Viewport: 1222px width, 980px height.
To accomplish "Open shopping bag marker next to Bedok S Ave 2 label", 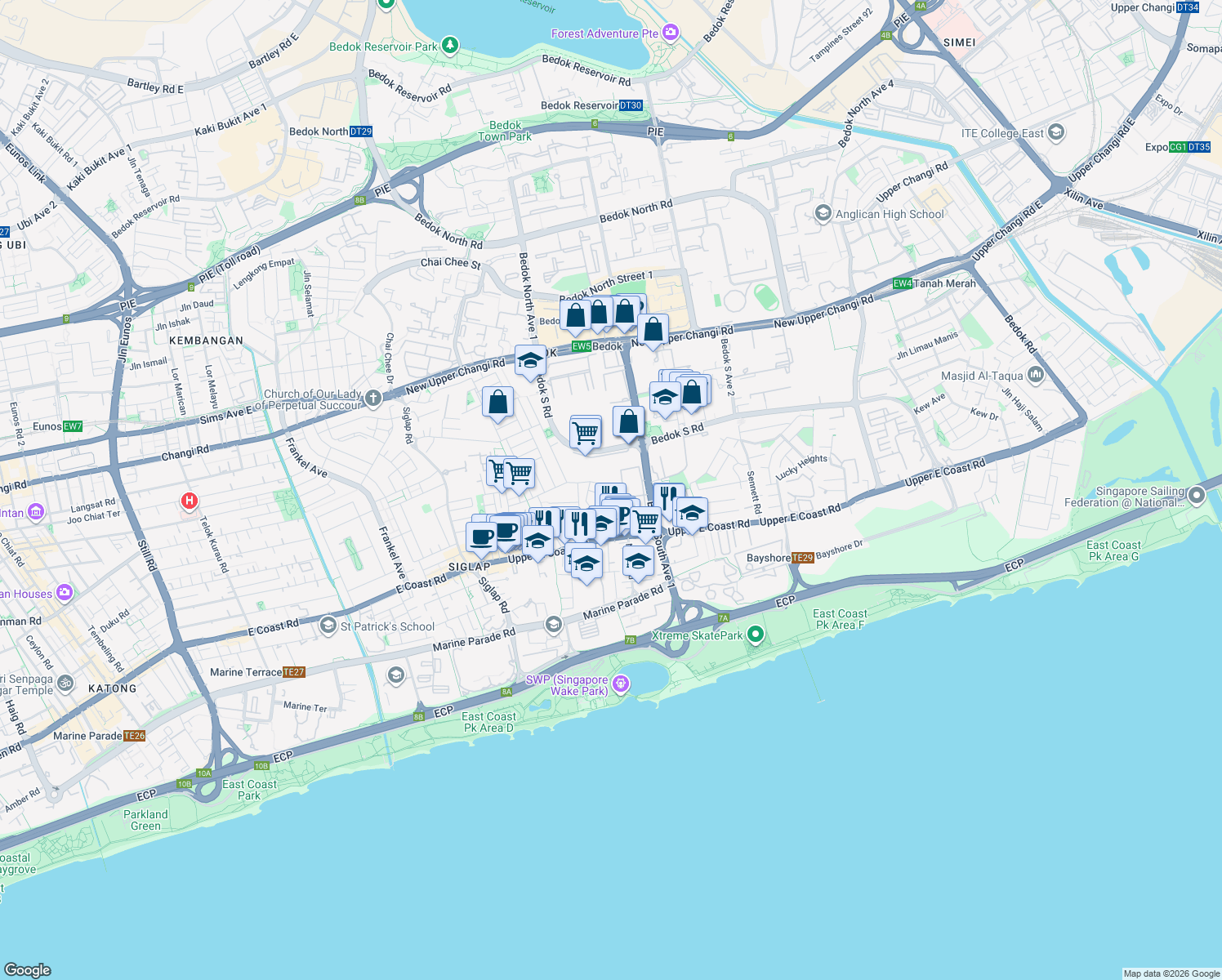I will click(x=692, y=393).
